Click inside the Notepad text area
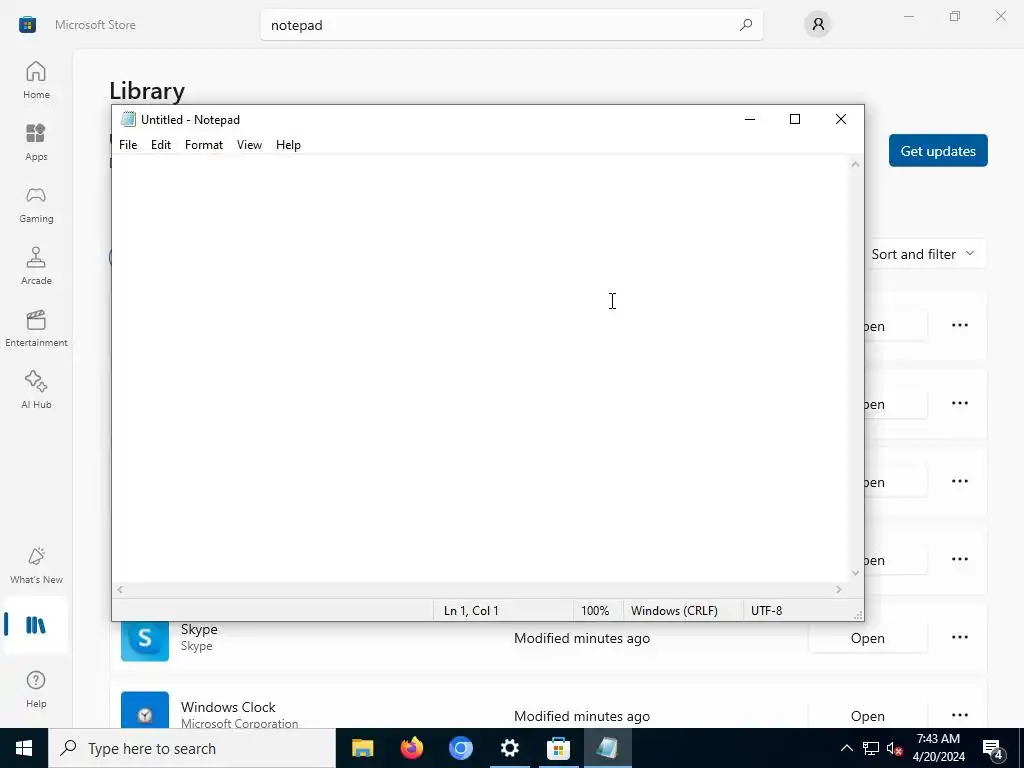1024x768 pixels. pyautogui.click(x=480, y=368)
